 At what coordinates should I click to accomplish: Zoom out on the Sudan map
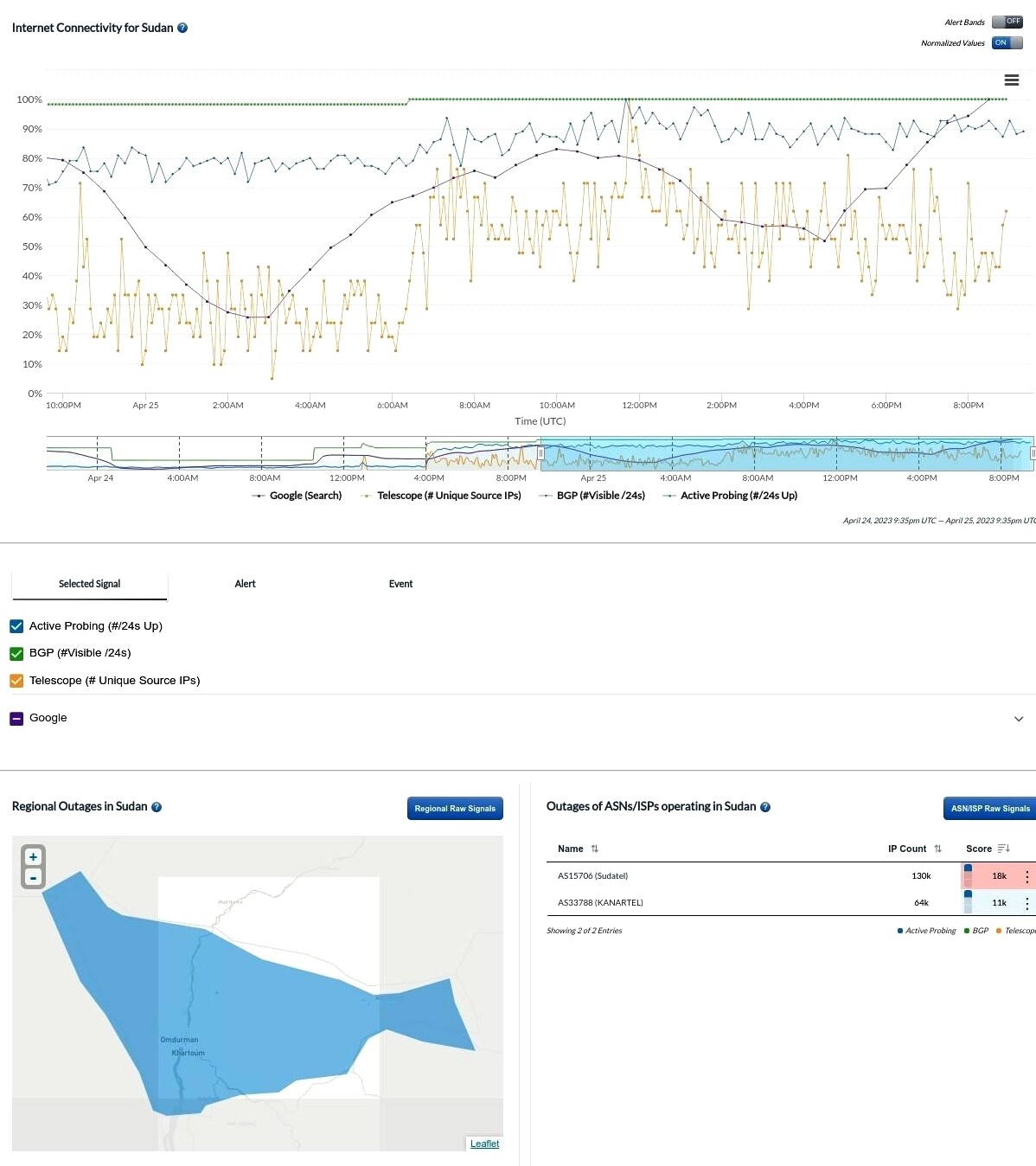(x=33, y=878)
